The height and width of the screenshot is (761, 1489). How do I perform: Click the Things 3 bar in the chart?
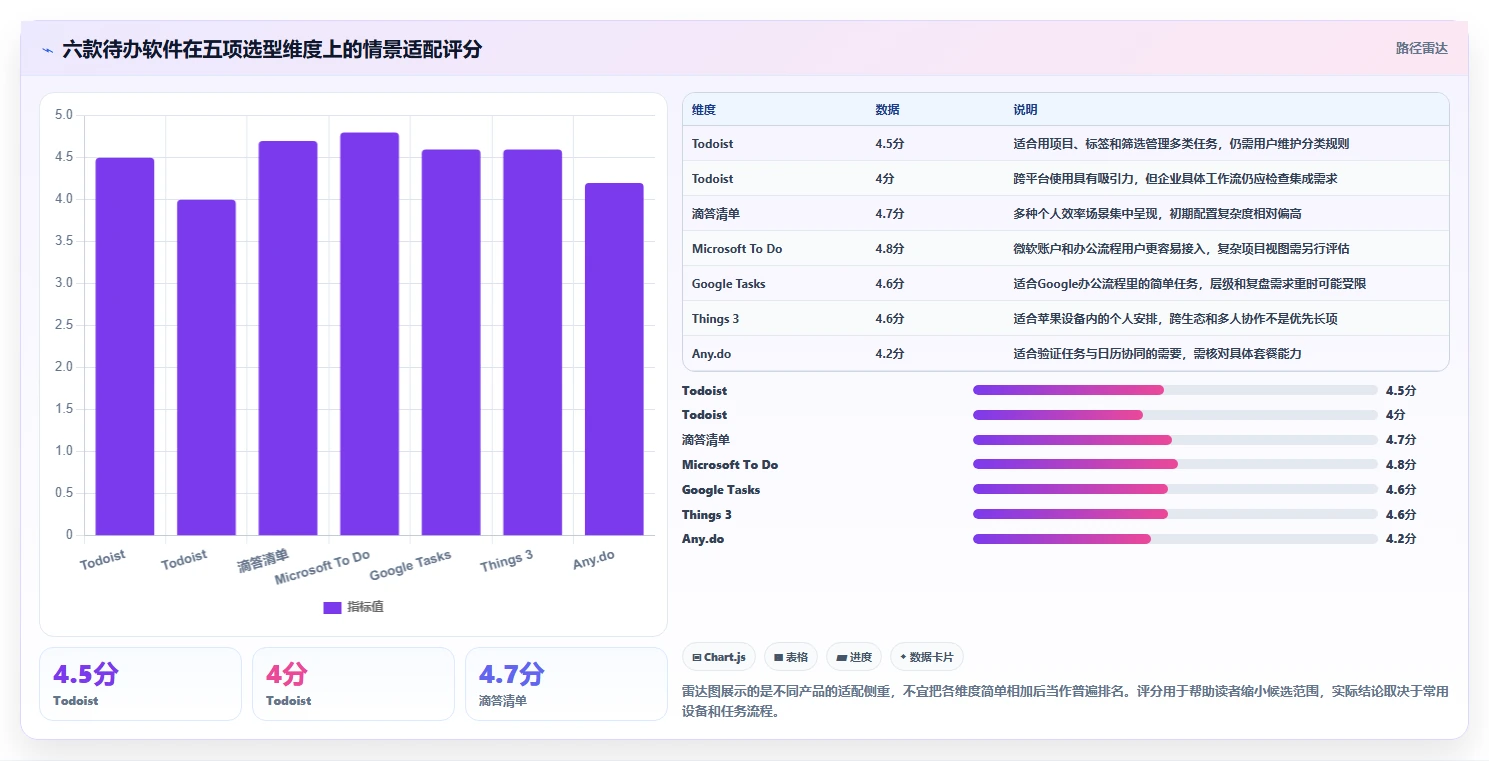click(532, 342)
